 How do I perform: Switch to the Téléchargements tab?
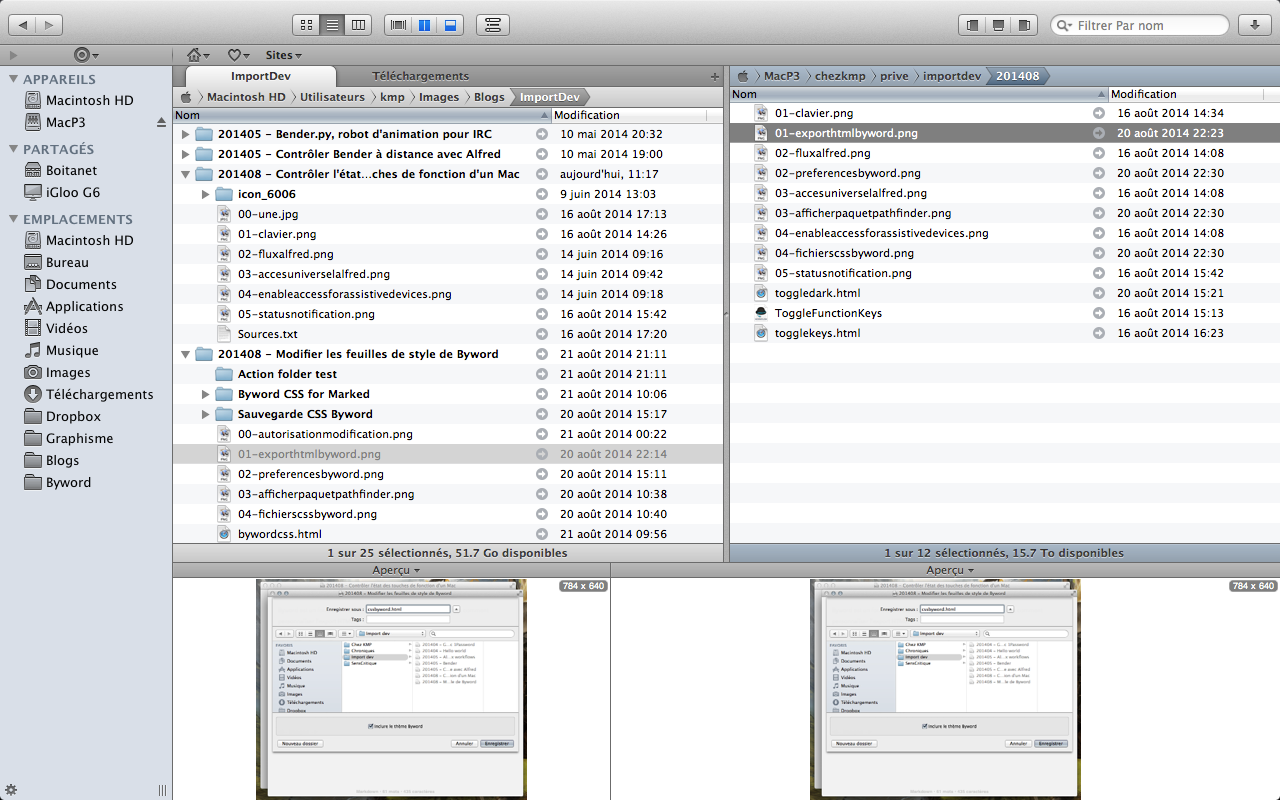coord(420,76)
